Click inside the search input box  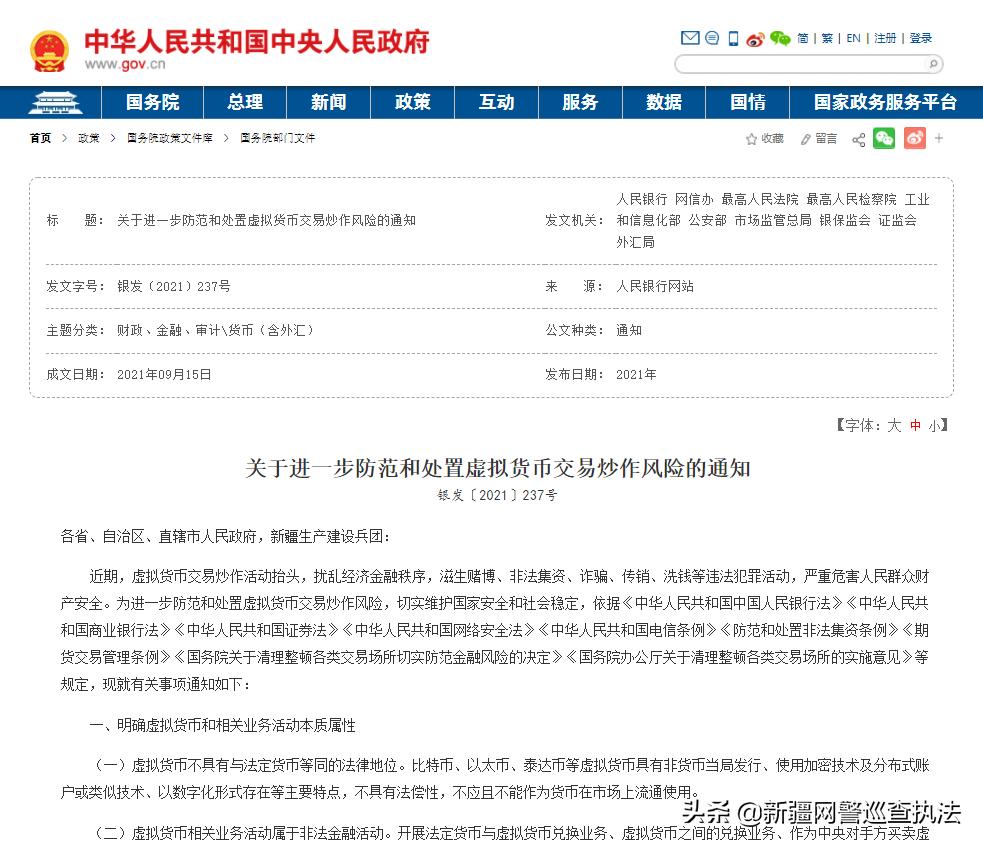800,63
